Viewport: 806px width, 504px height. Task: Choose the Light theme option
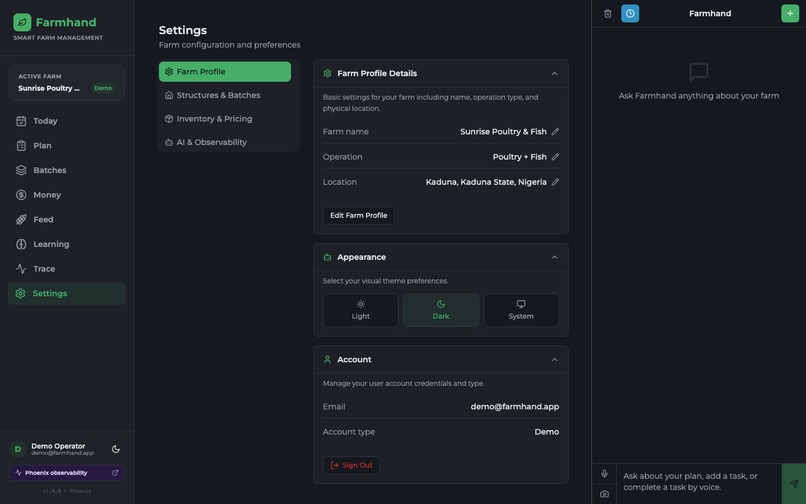pyautogui.click(x=360, y=310)
